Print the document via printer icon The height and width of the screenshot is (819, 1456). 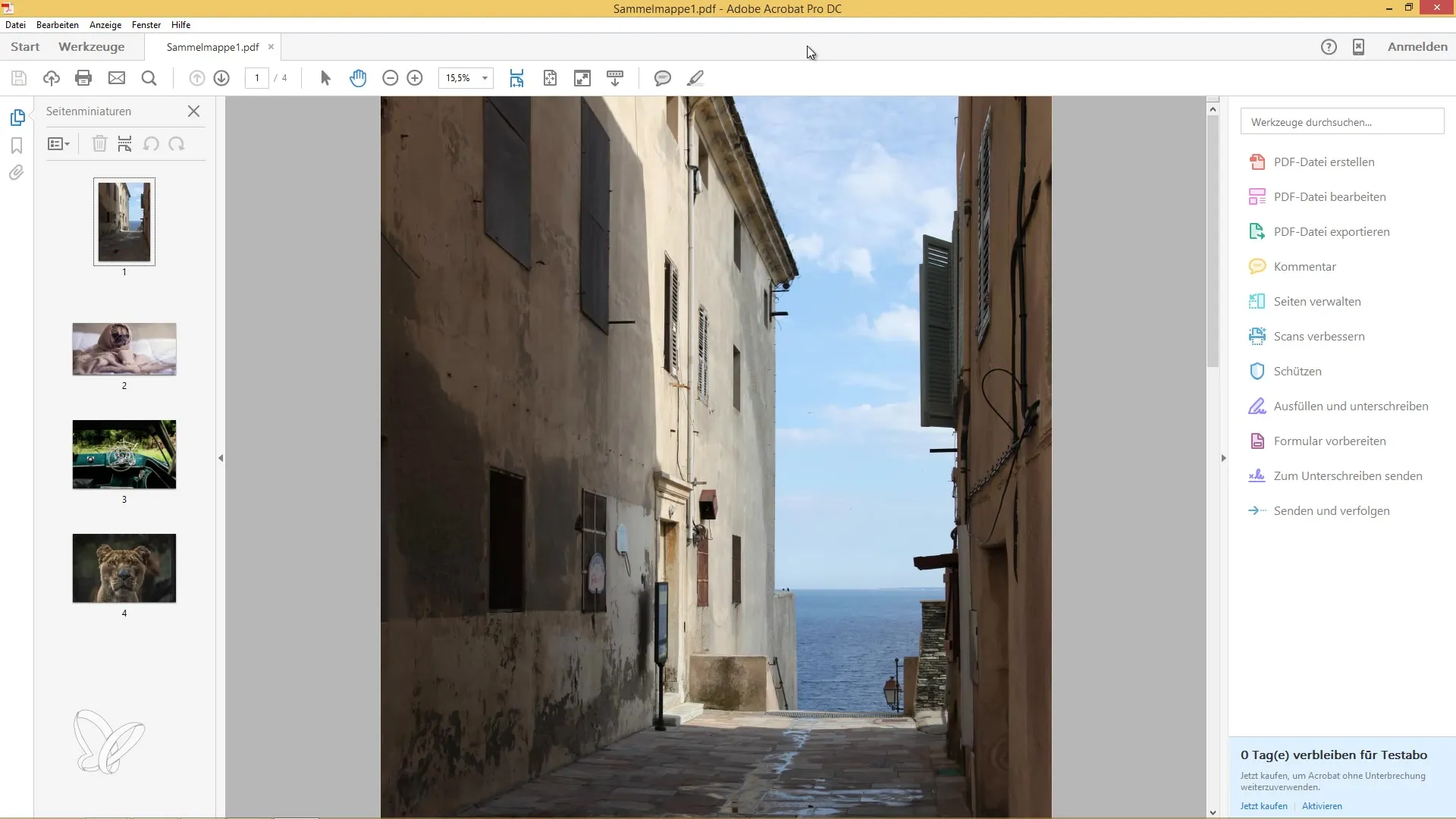tap(83, 78)
